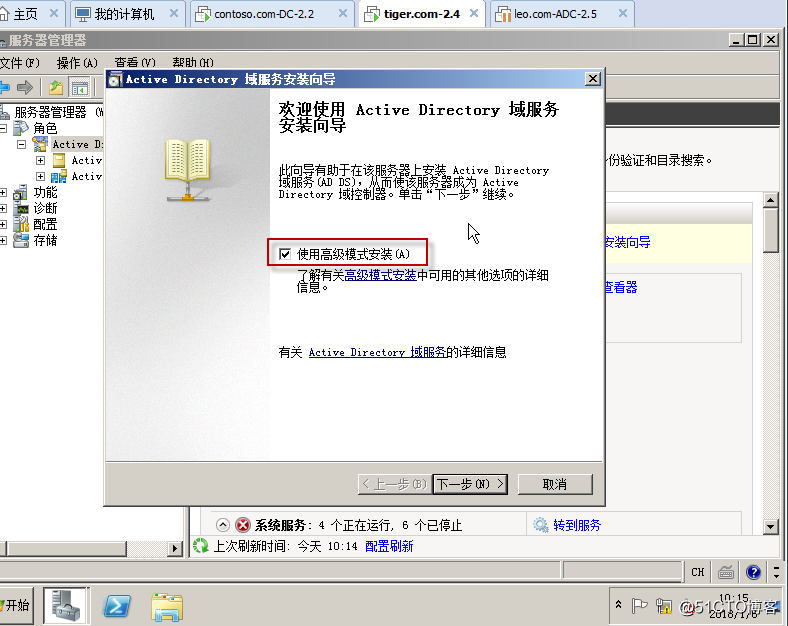
Task: Collapse the Active Directory role node
Action: [21, 145]
